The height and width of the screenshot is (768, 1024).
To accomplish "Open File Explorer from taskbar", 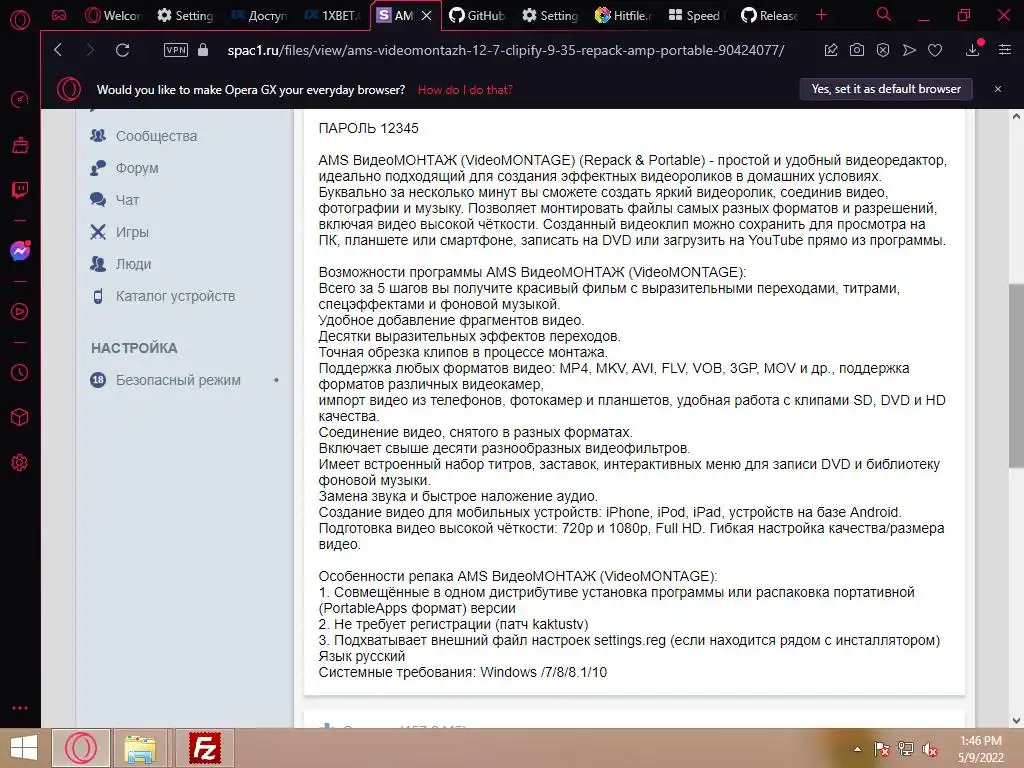I will coord(141,748).
